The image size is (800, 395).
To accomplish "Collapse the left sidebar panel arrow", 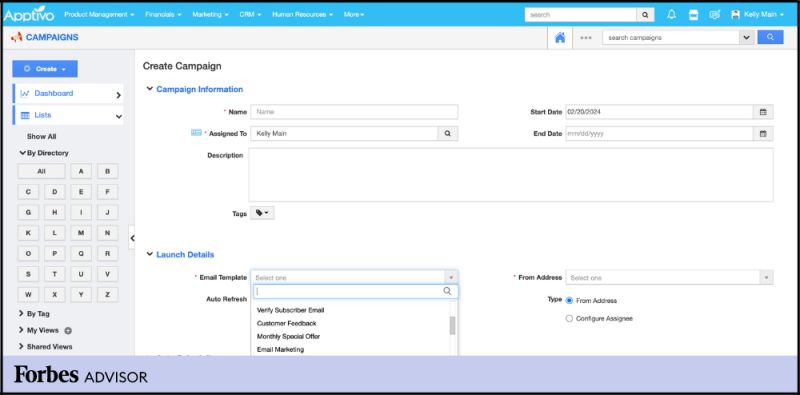I will (x=132, y=238).
